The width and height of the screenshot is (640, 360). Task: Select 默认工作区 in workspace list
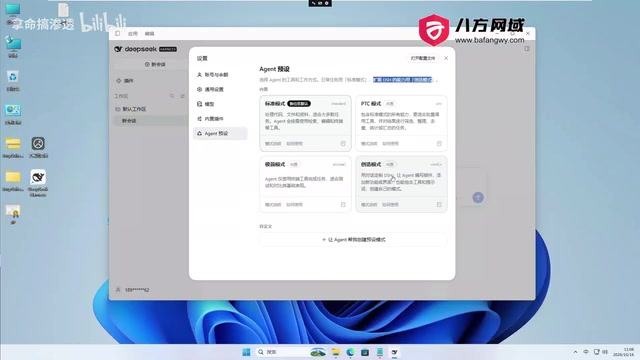(x=131, y=109)
